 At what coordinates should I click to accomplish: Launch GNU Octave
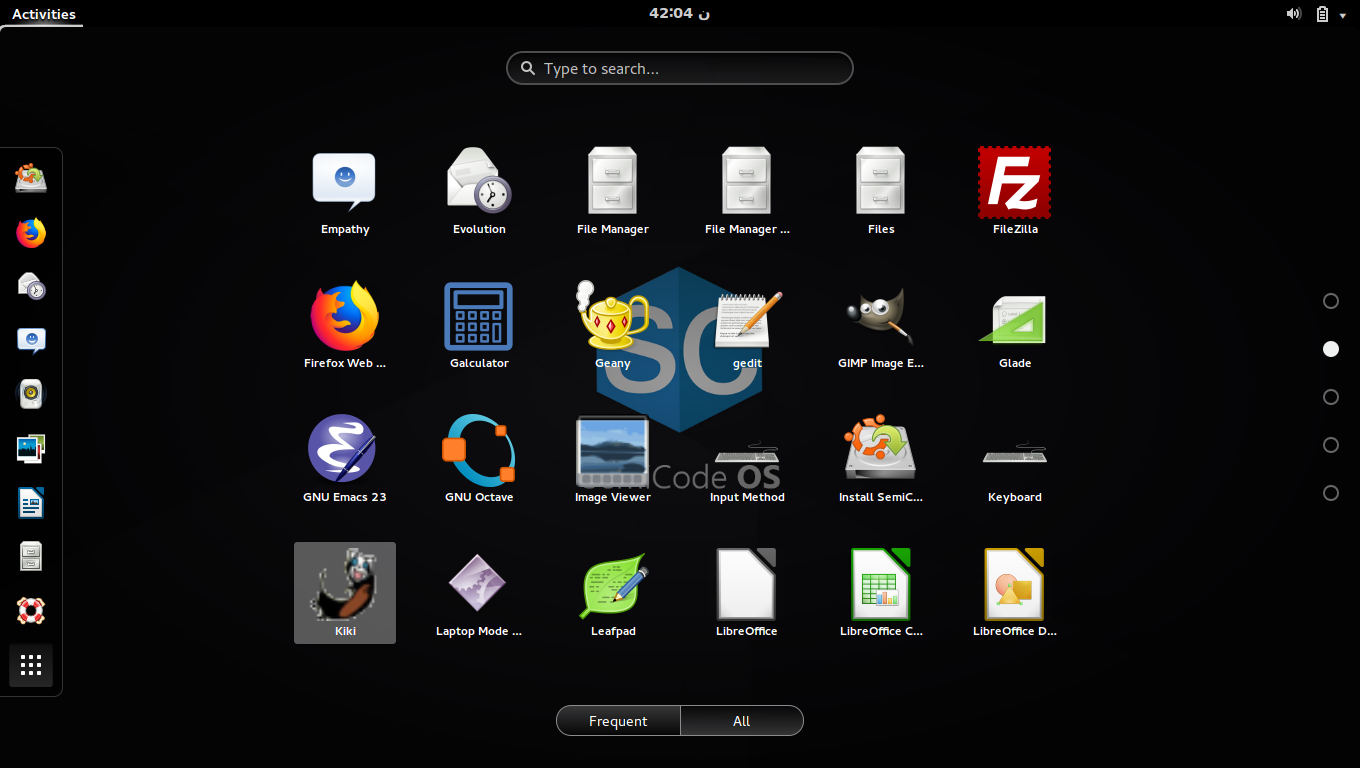(479, 459)
